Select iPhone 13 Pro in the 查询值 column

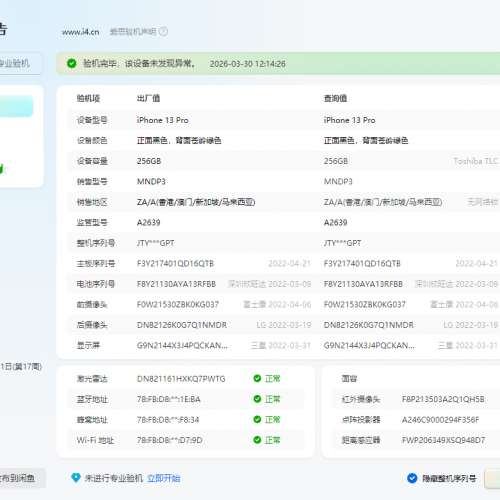pyautogui.click(x=350, y=120)
